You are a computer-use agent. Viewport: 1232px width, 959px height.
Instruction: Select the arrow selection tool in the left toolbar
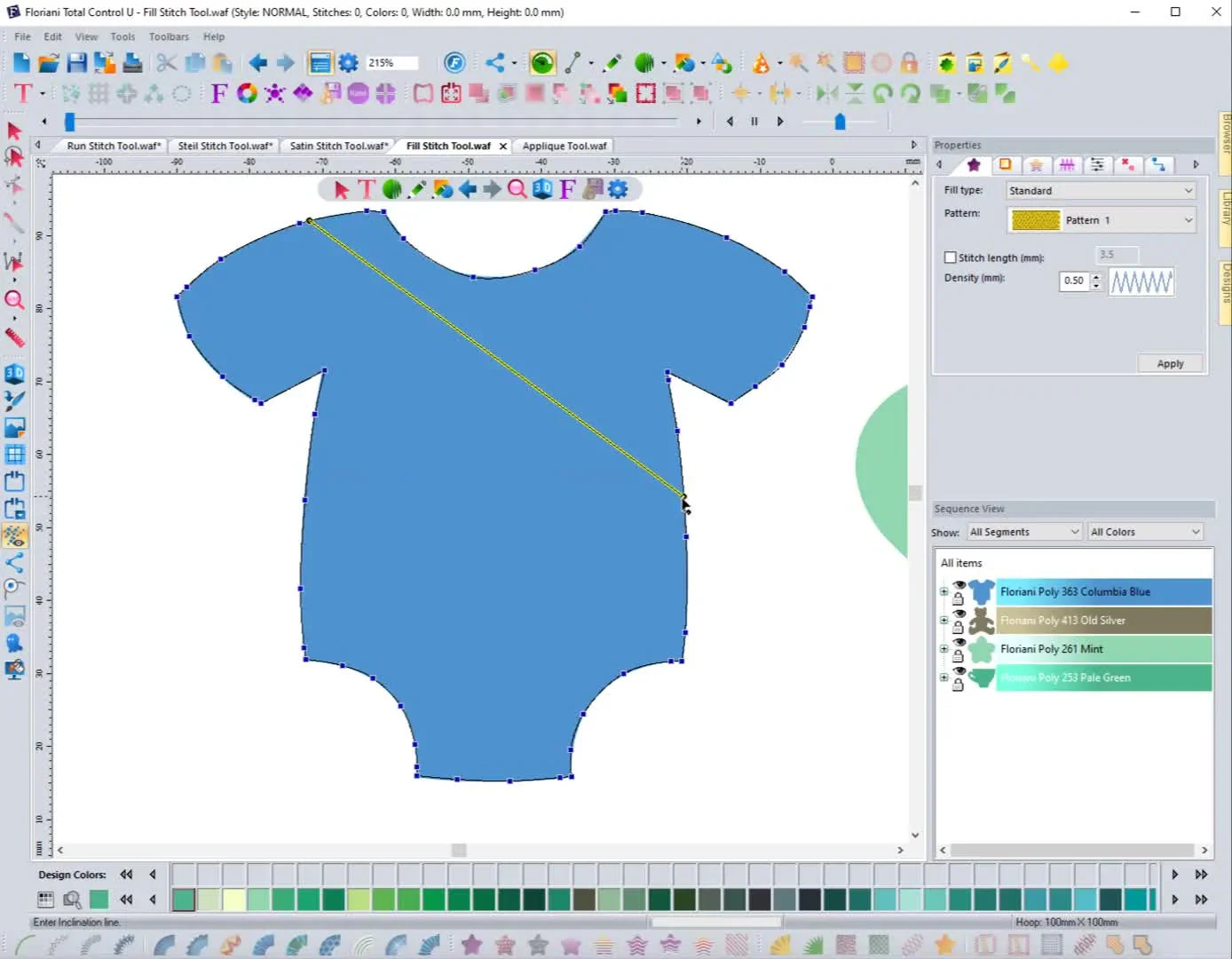(14, 131)
